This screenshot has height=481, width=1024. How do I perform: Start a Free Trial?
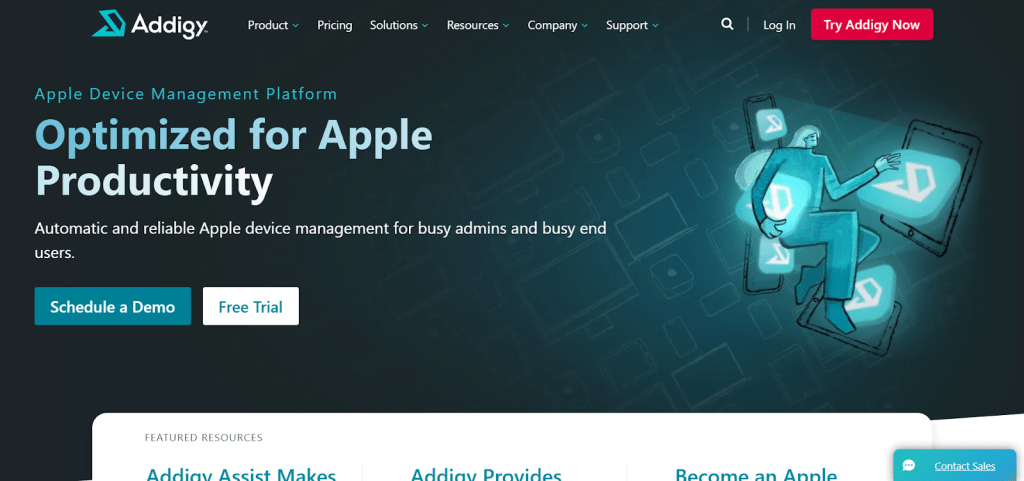coord(250,307)
